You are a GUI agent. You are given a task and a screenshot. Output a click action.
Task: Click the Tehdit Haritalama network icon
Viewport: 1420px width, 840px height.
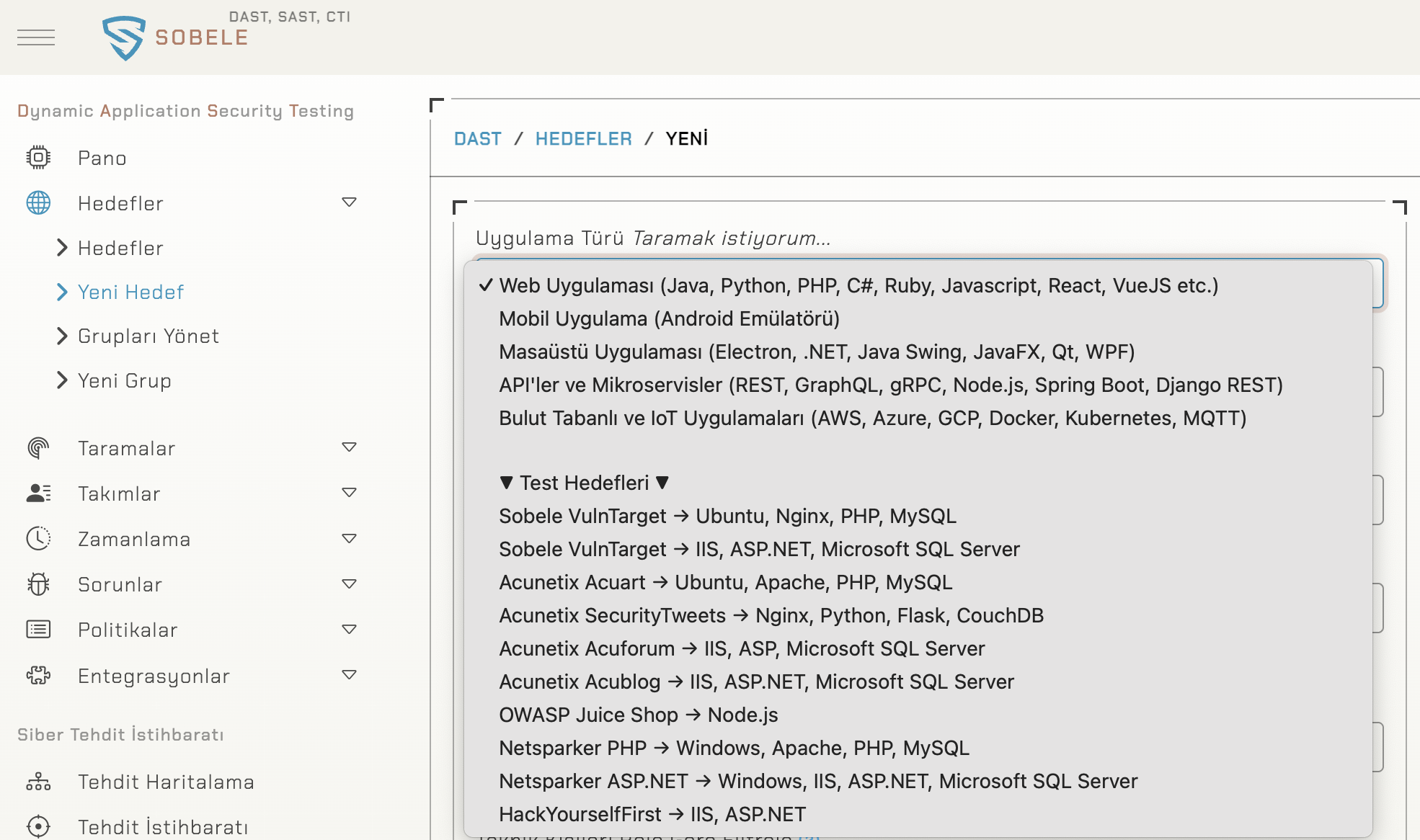pos(38,782)
